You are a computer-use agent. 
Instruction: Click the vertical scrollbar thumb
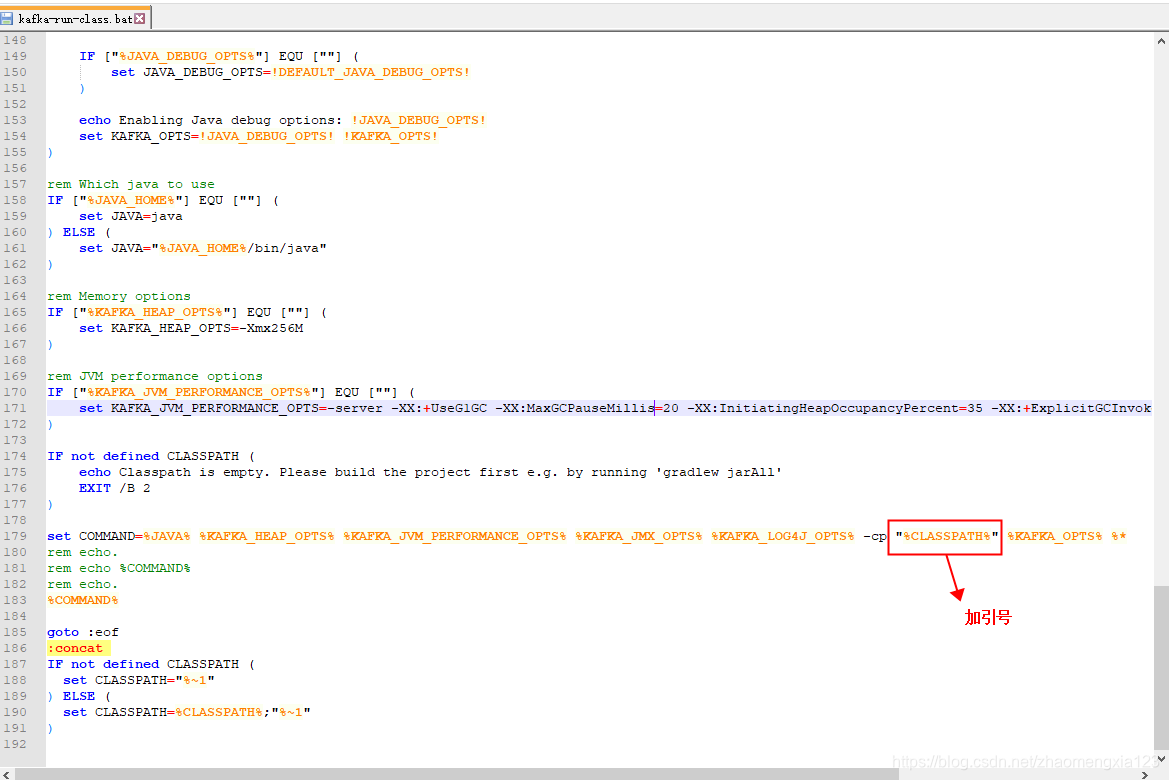(x=1161, y=666)
